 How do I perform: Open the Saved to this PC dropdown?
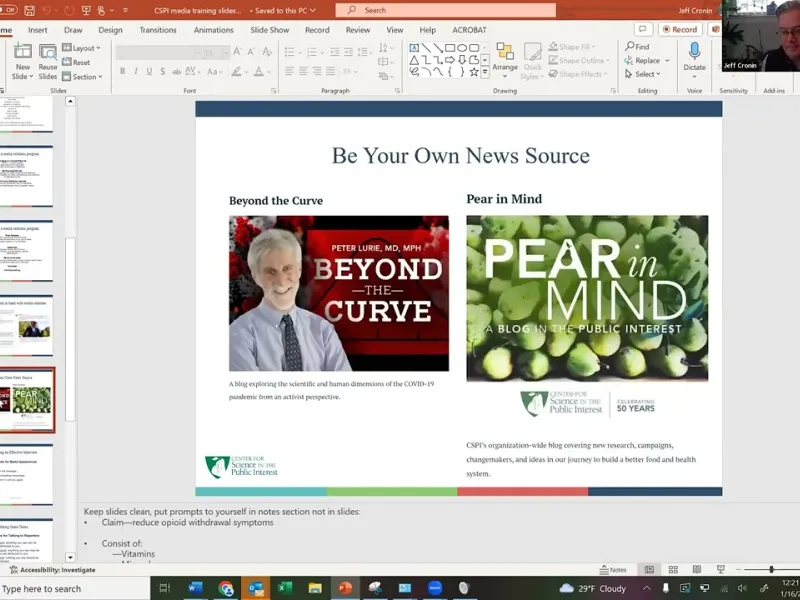(285, 10)
